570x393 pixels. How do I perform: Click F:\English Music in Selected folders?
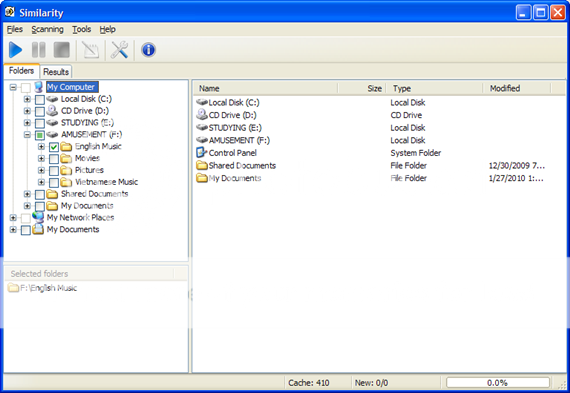(48, 288)
